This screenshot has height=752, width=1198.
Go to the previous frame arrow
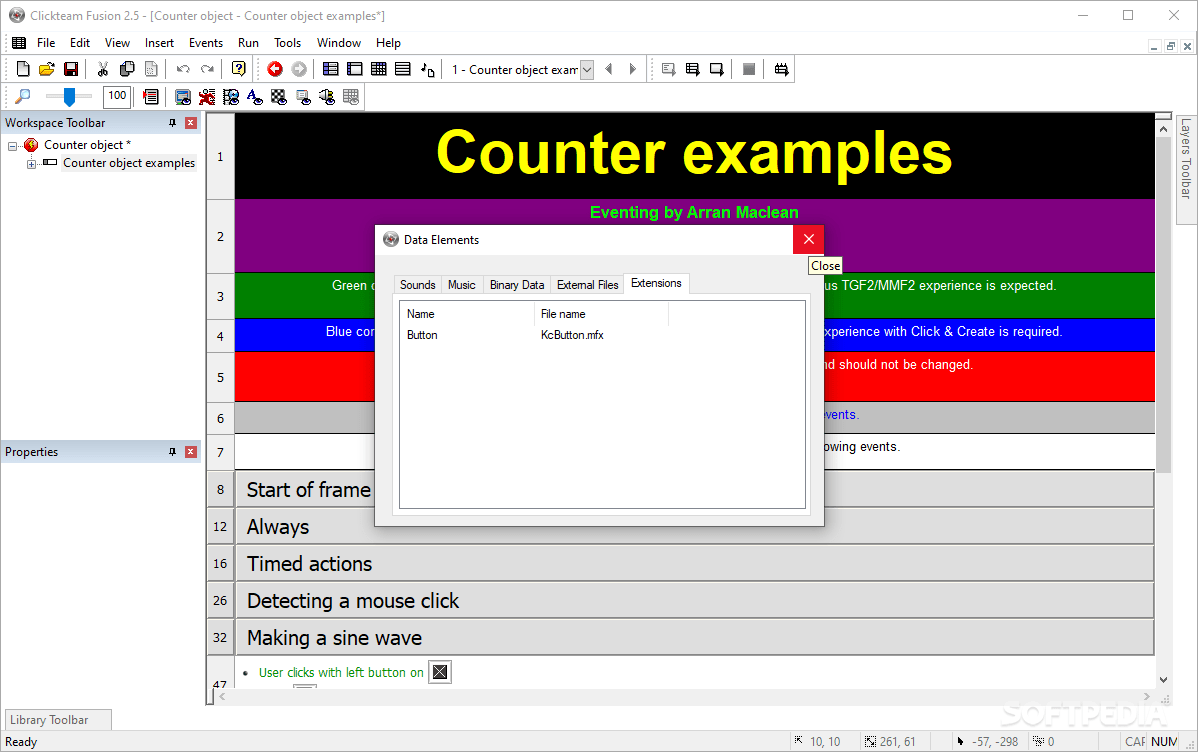pyautogui.click(x=609, y=70)
